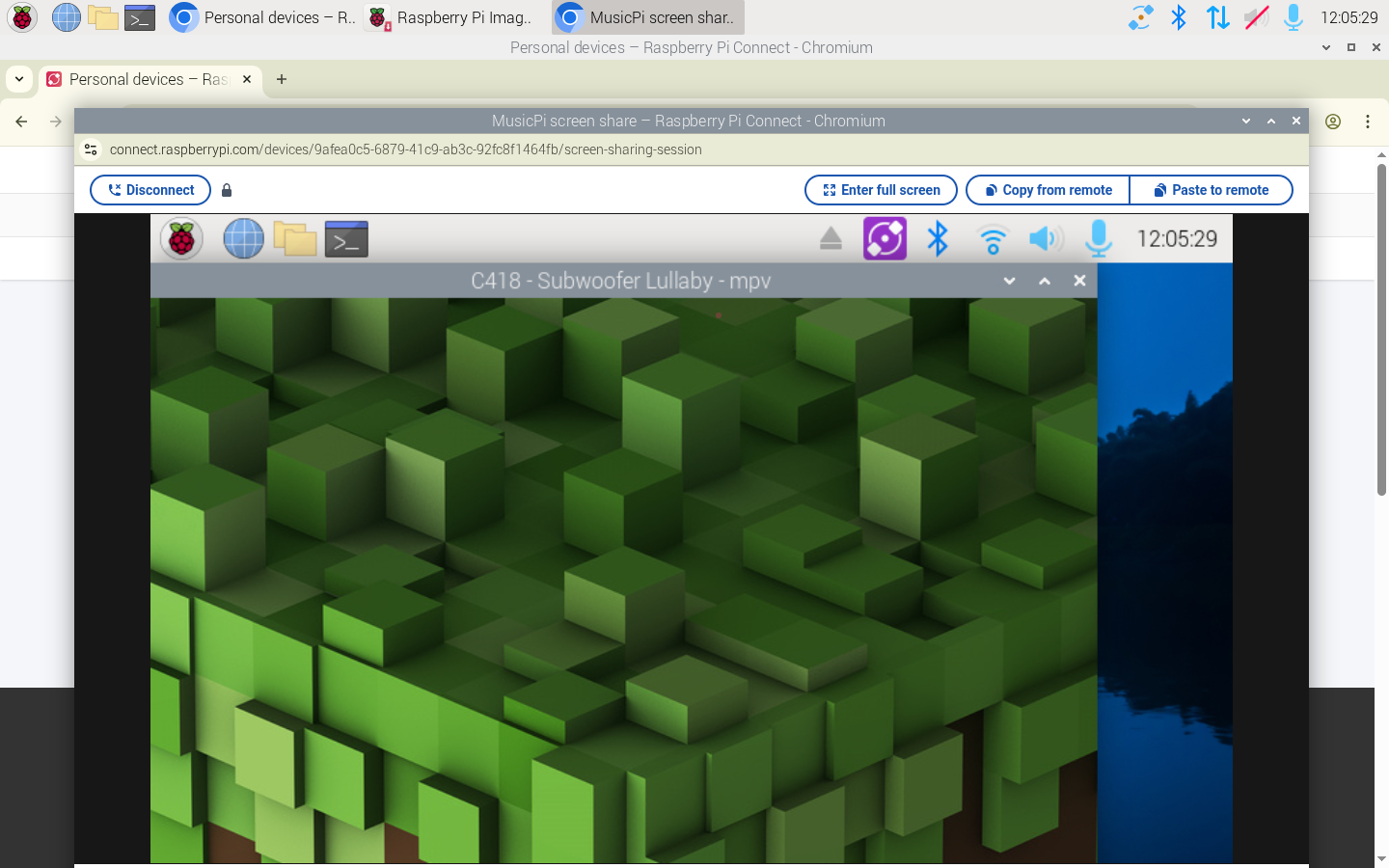
Task: Click the chevron in the MusicPi screen share titlebar
Action: (1246, 121)
